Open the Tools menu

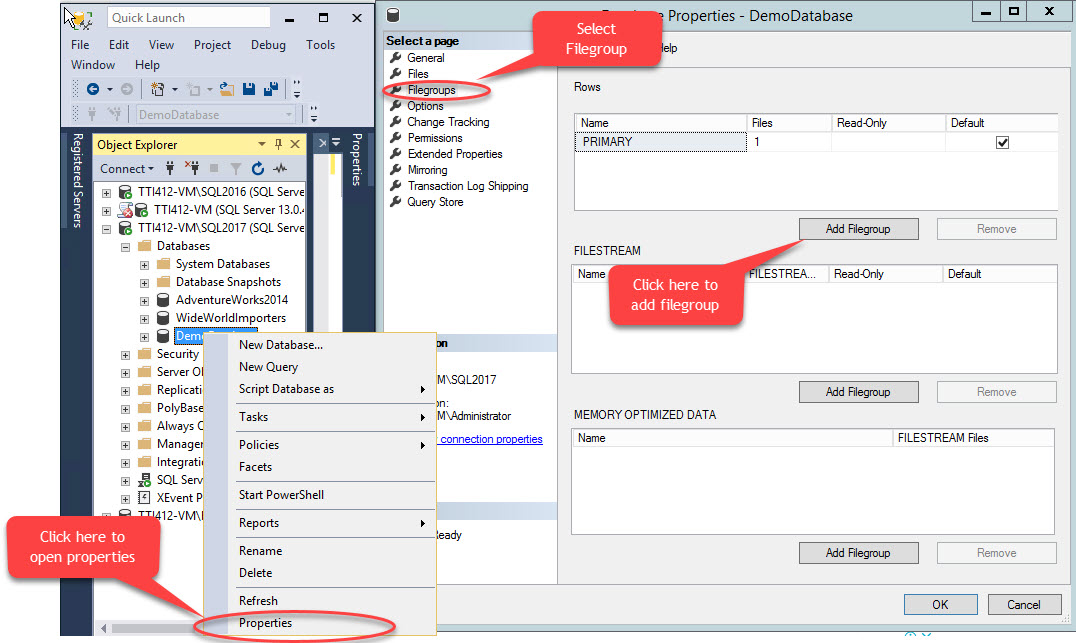tap(320, 45)
